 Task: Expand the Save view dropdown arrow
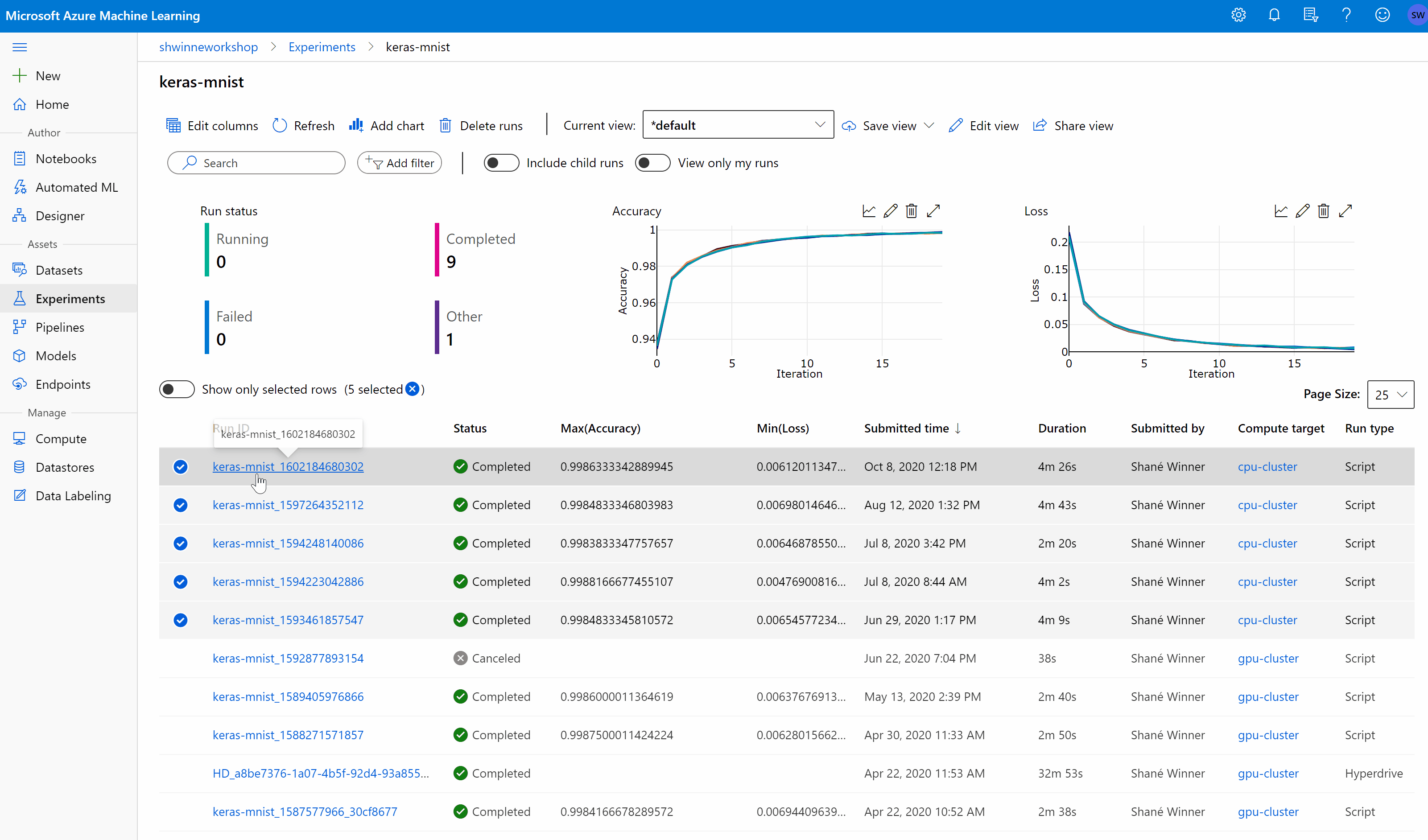[928, 125]
